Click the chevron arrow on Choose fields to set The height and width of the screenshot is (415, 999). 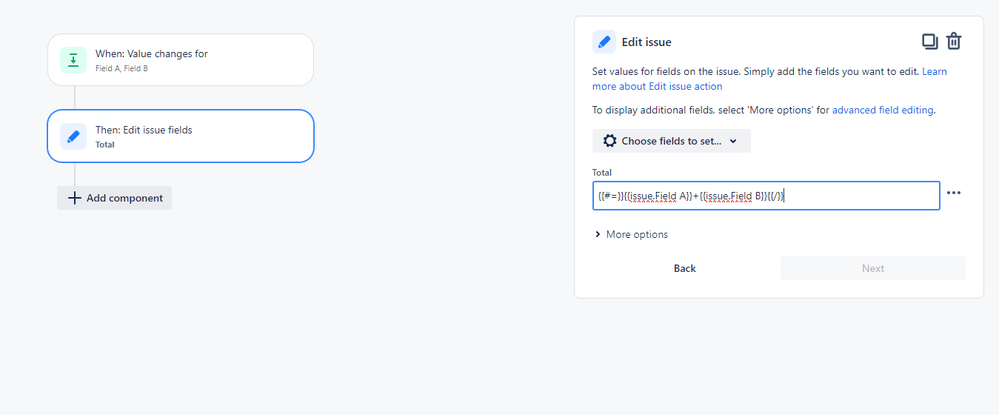click(733, 141)
